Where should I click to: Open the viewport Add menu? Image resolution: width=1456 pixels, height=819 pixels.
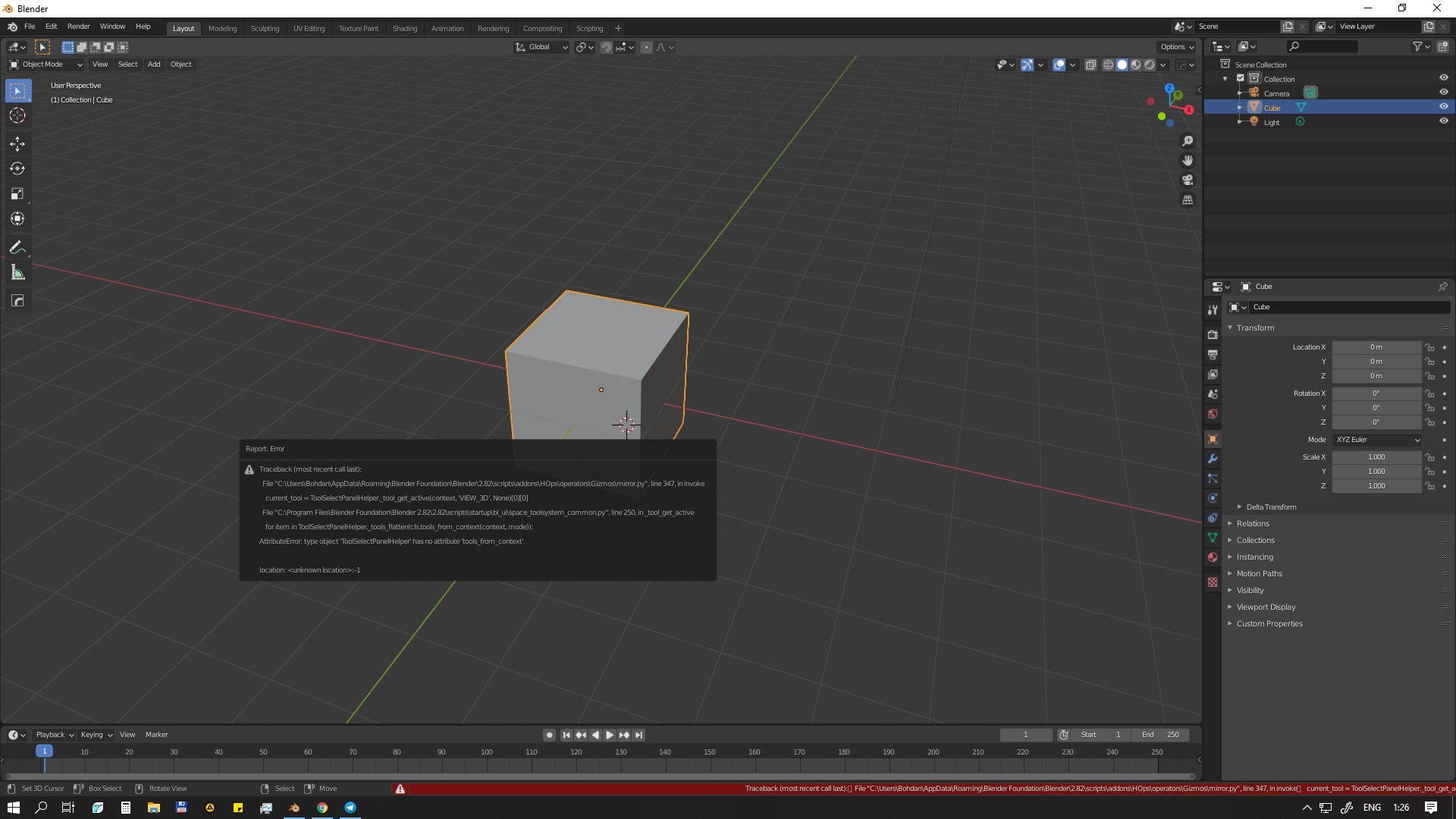[x=154, y=64]
